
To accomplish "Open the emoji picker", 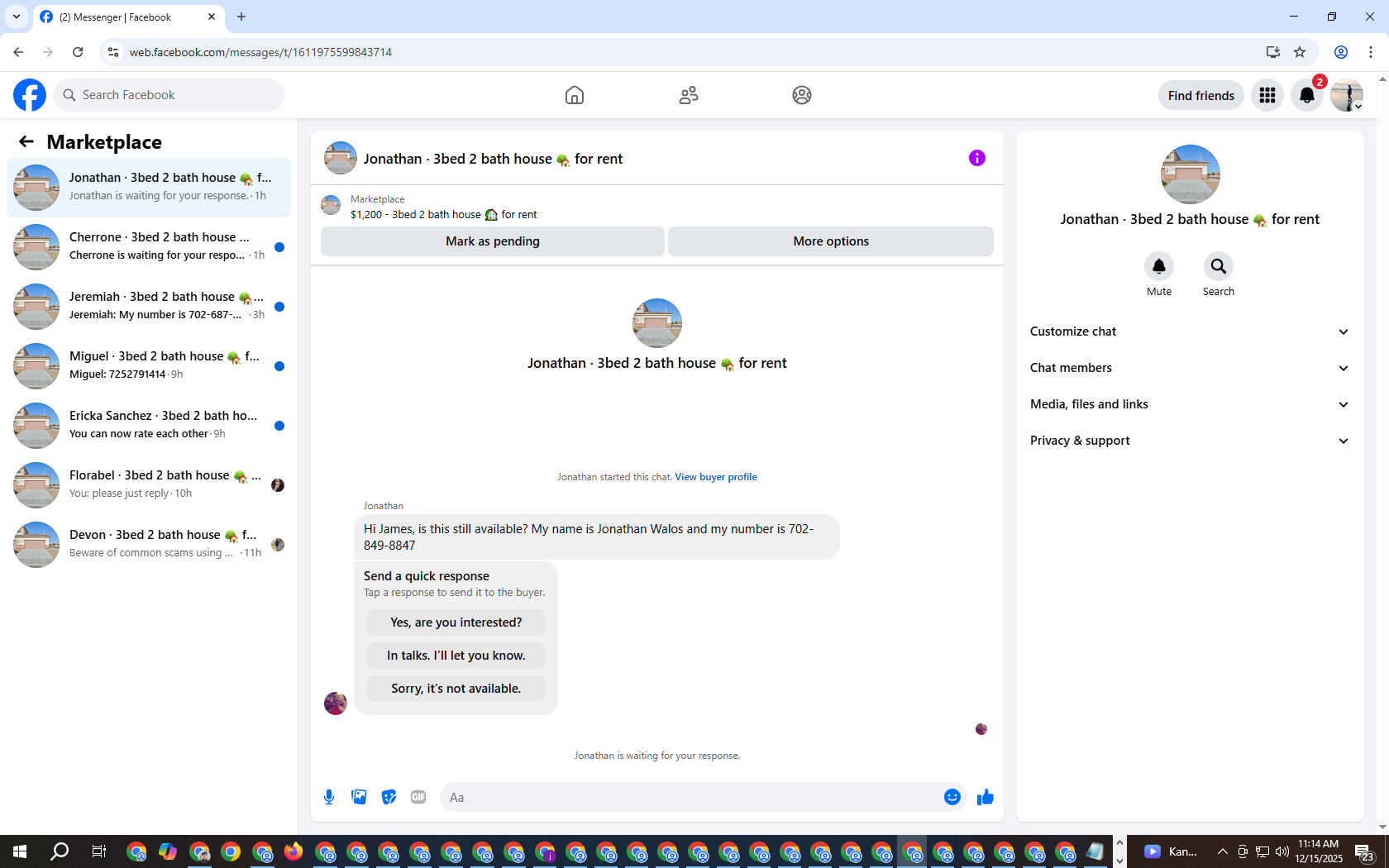I will (952, 797).
